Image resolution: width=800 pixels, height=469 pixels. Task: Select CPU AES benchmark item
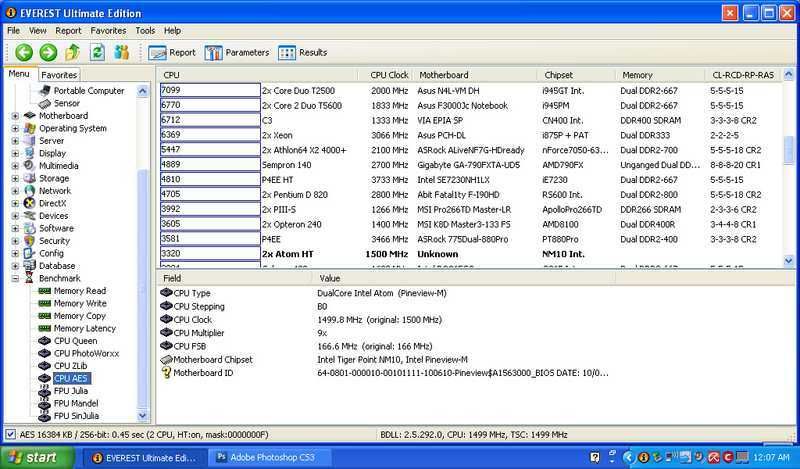coord(71,378)
